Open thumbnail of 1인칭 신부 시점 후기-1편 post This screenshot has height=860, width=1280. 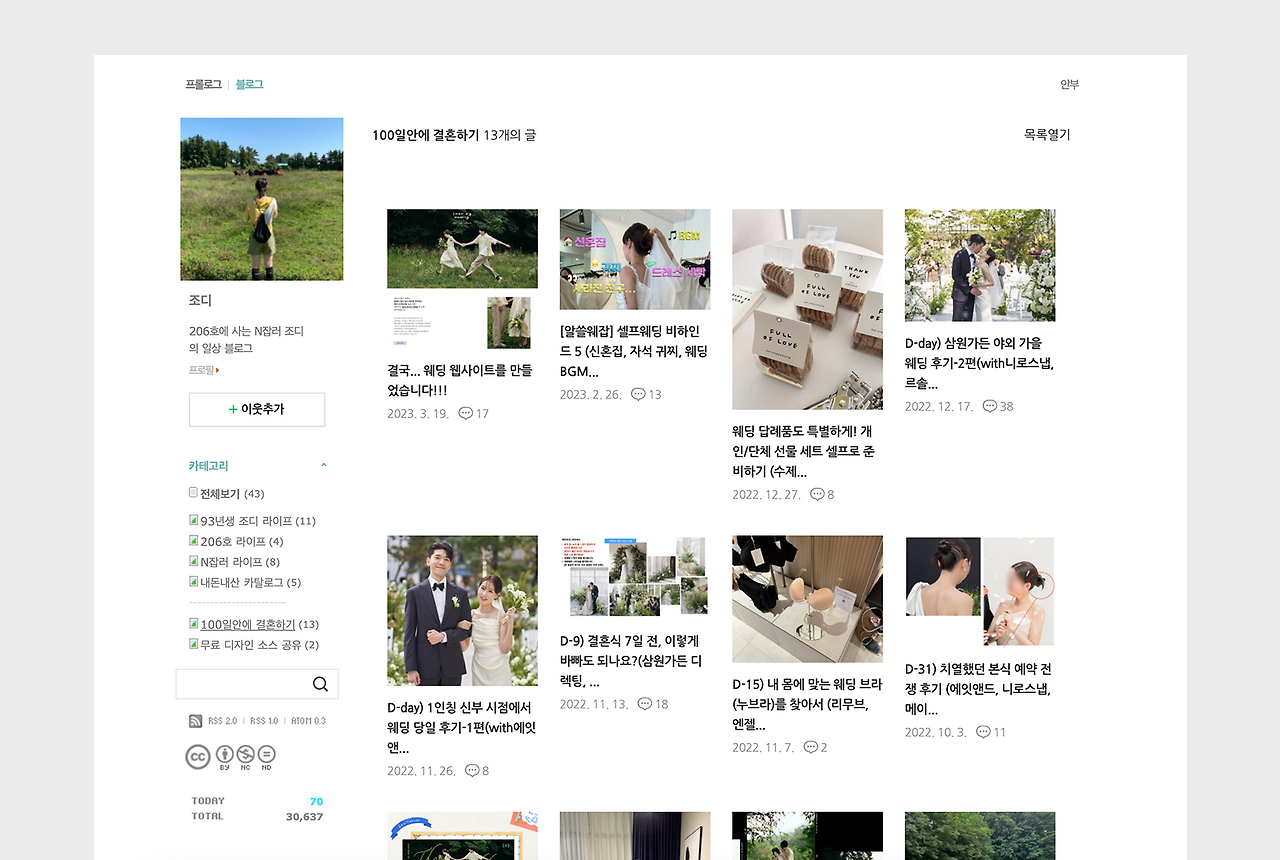pyautogui.click(x=462, y=610)
